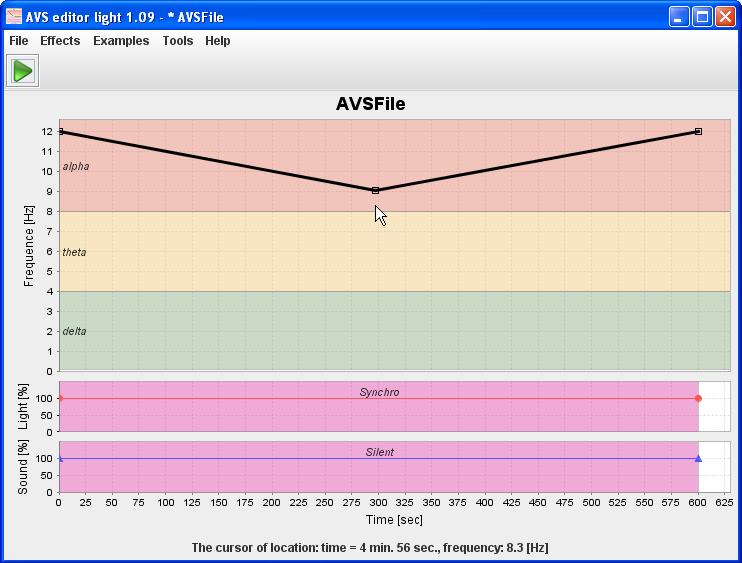The image size is (742, 563).
Task: Click the red Light end point marker
Action: (698, 398)
